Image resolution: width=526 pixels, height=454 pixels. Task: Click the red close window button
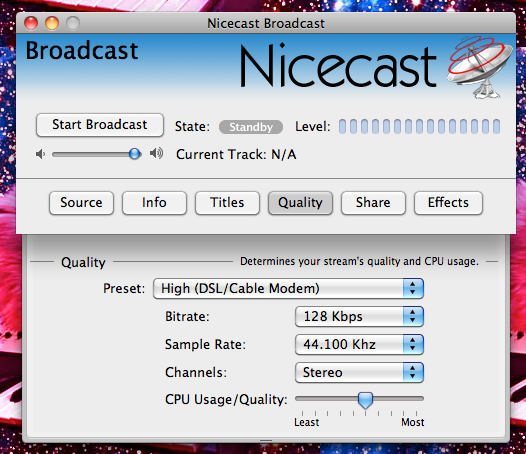[x=31, y=23]
